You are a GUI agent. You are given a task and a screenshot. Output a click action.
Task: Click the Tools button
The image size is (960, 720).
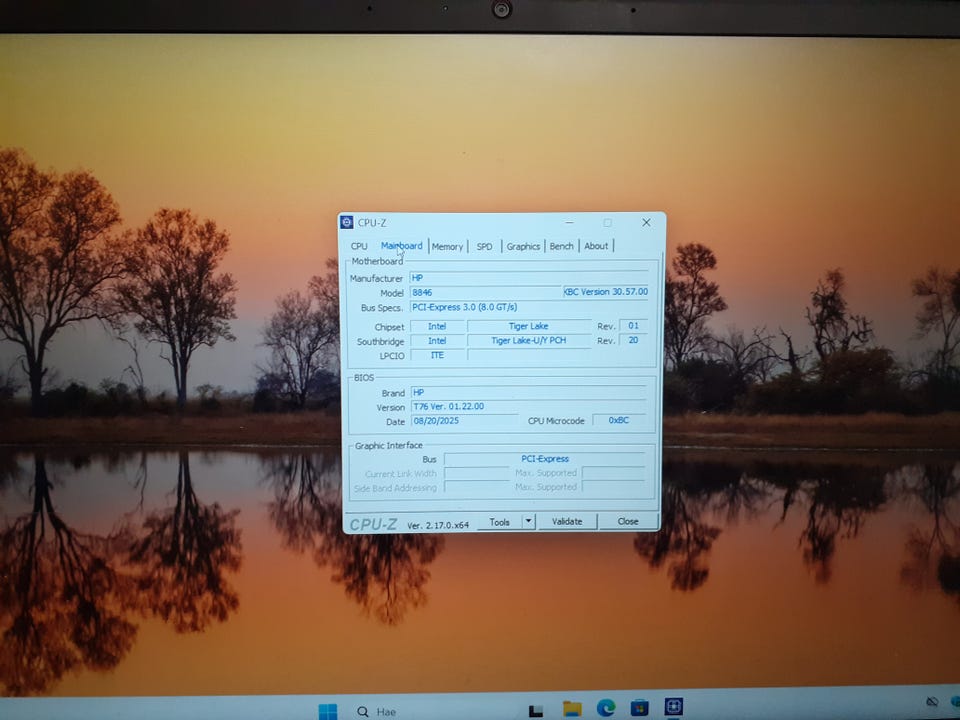[500, 521]
